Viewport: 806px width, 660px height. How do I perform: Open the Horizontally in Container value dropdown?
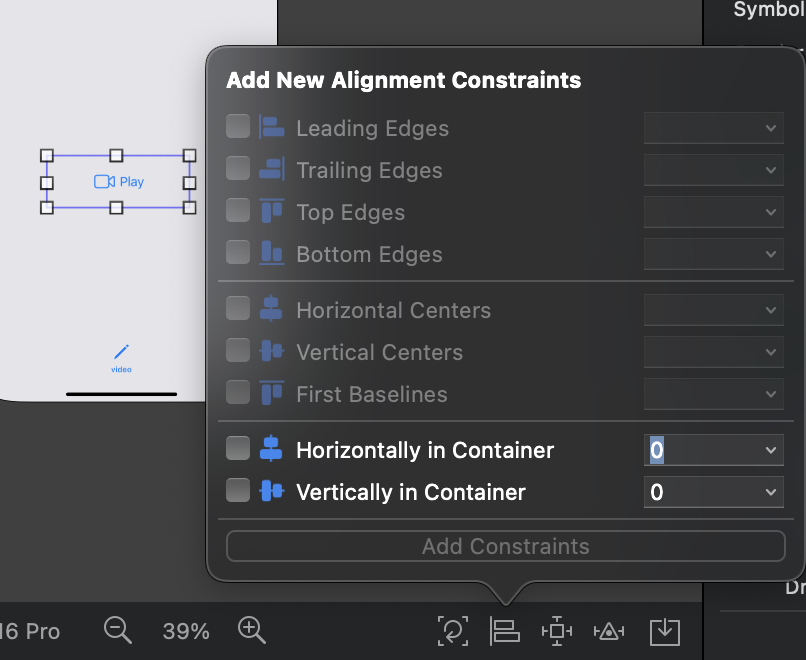point(771,450)
